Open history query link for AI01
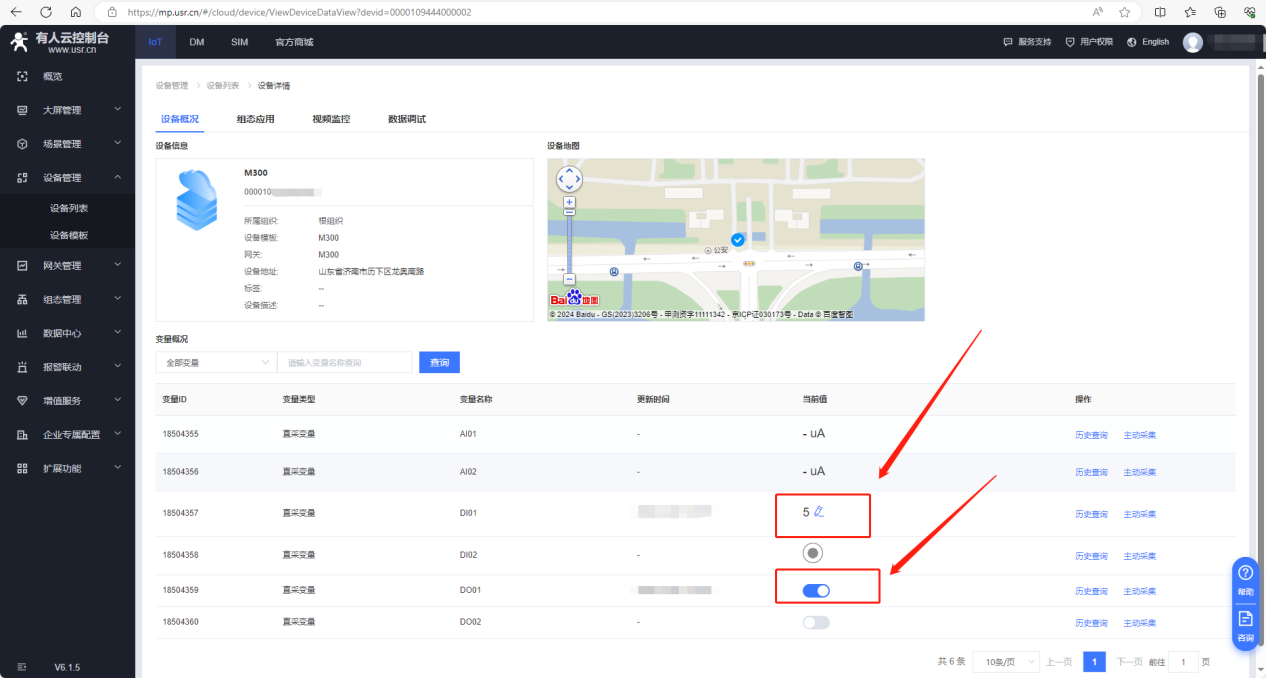This screenshot has height=678, width=1266. click(1091, 435)
